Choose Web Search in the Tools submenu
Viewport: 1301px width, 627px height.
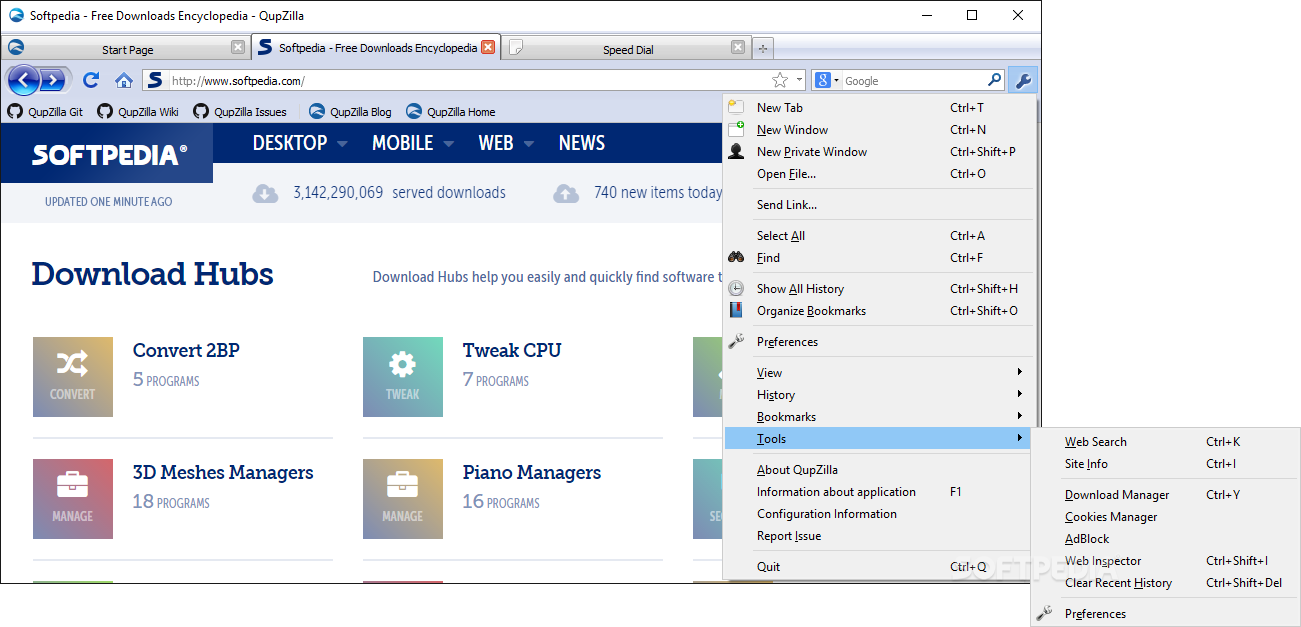[x=1165, y=442]
